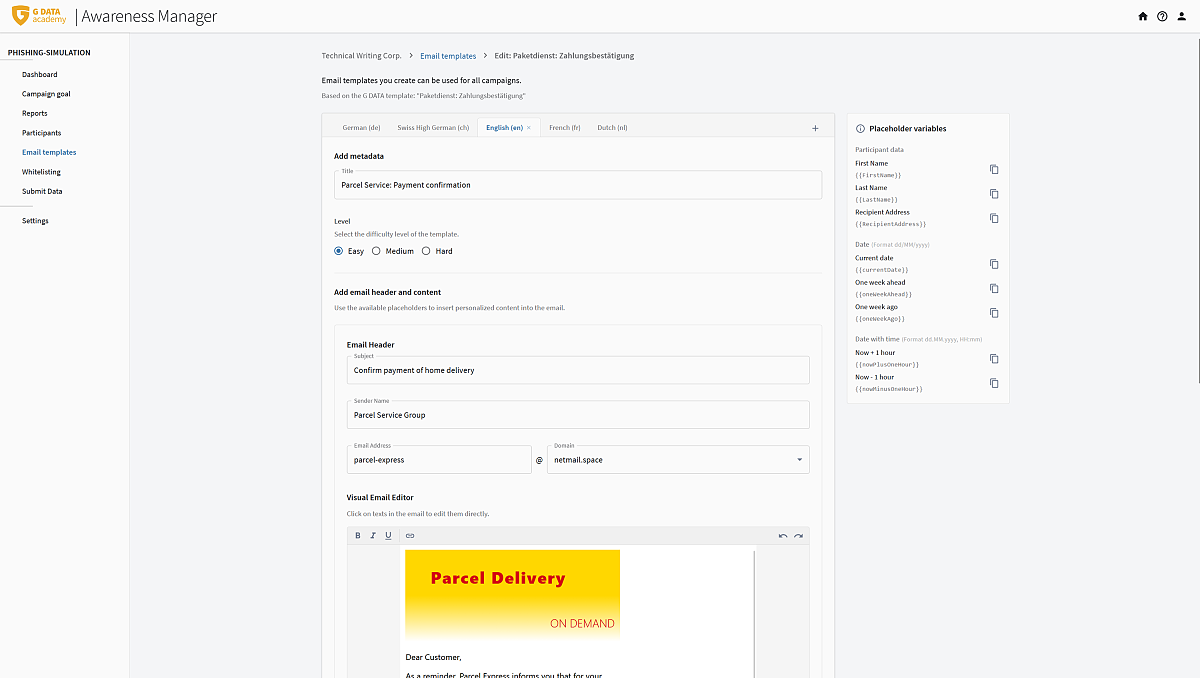Open Campaign goal in the sidebar

pyautogui.click(x=46, y=94)
